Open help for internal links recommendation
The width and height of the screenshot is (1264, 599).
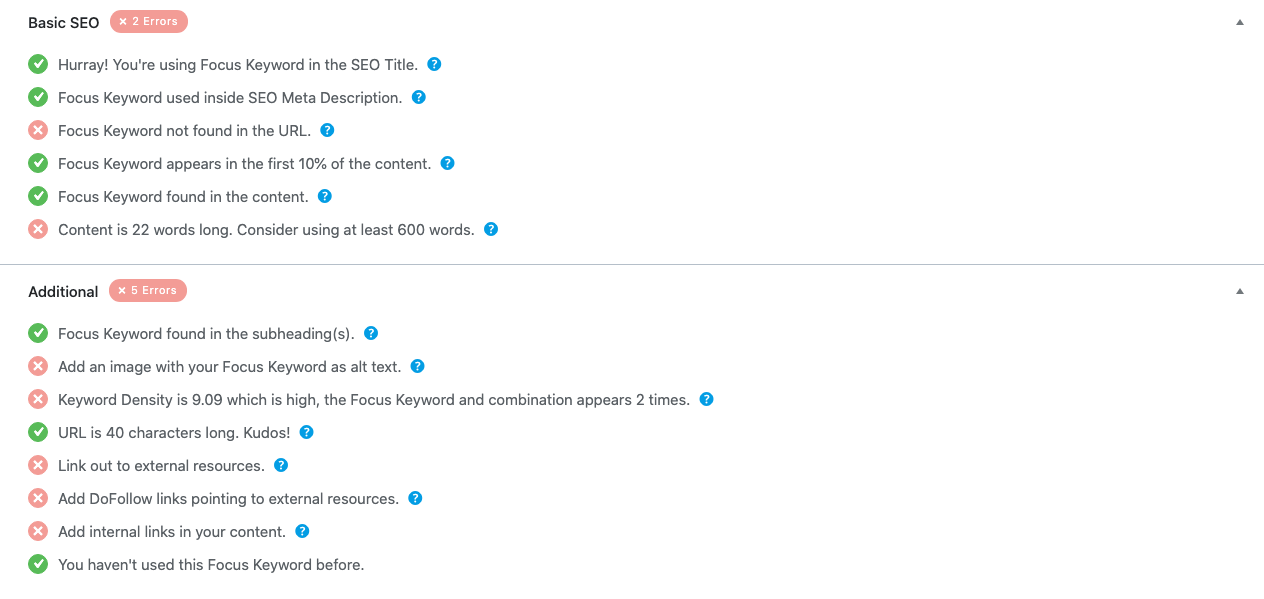[x=302, y=531]
